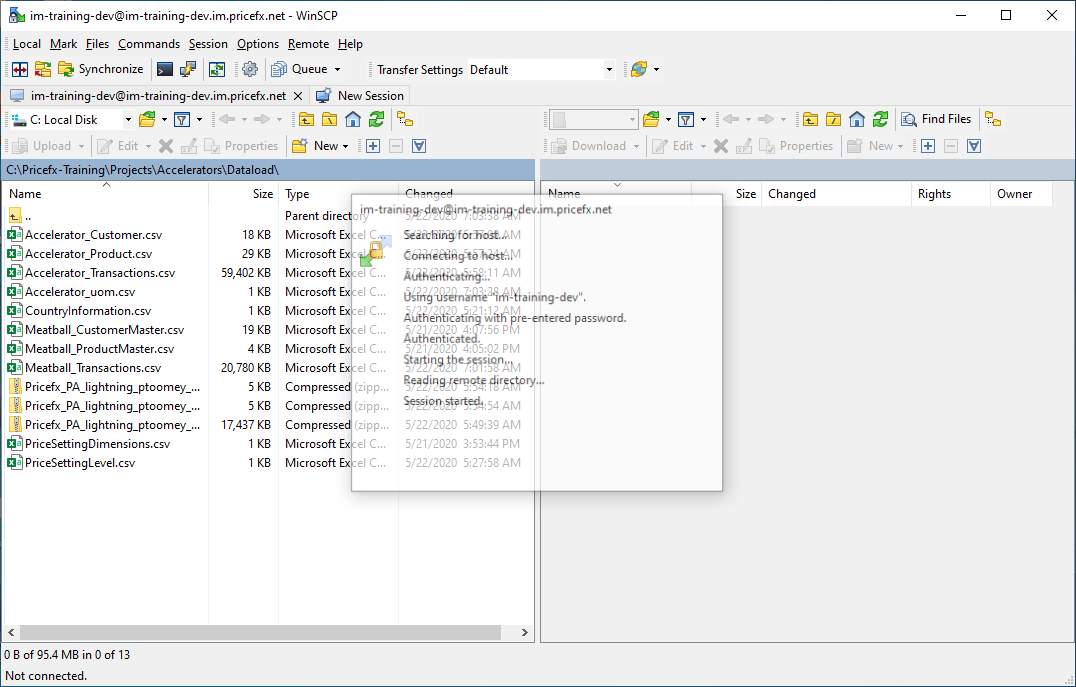
Task: Click remote panel home directory icon
Action: pyautogui.click(x=857, y=119)
